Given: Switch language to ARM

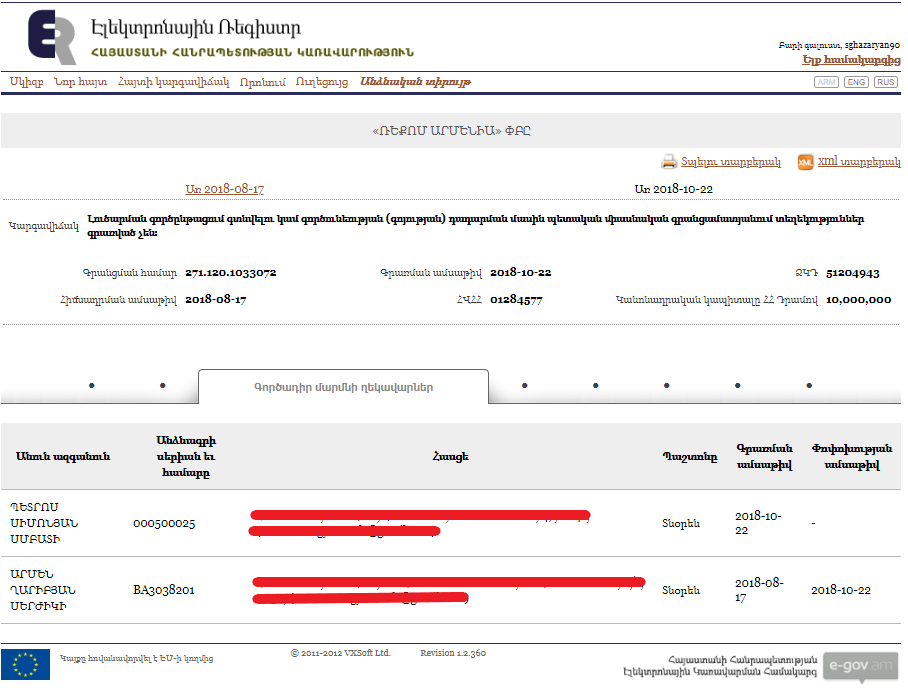Looking at the screenshot, I should pos(826,82).
